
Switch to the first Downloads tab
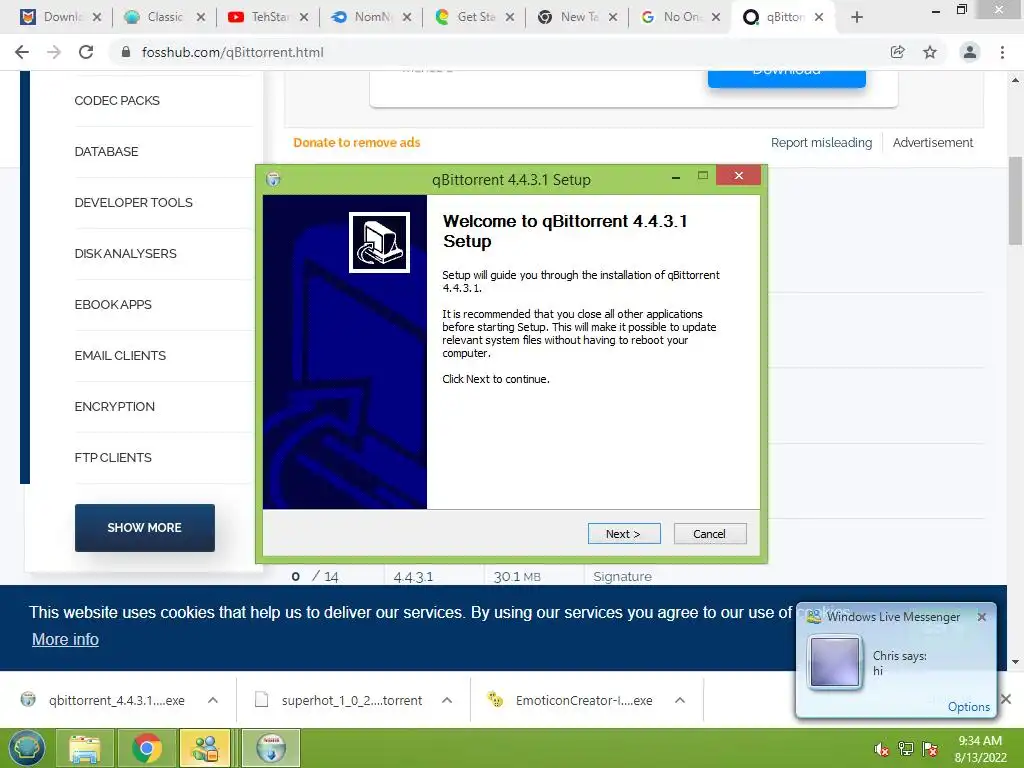[61, 17]
